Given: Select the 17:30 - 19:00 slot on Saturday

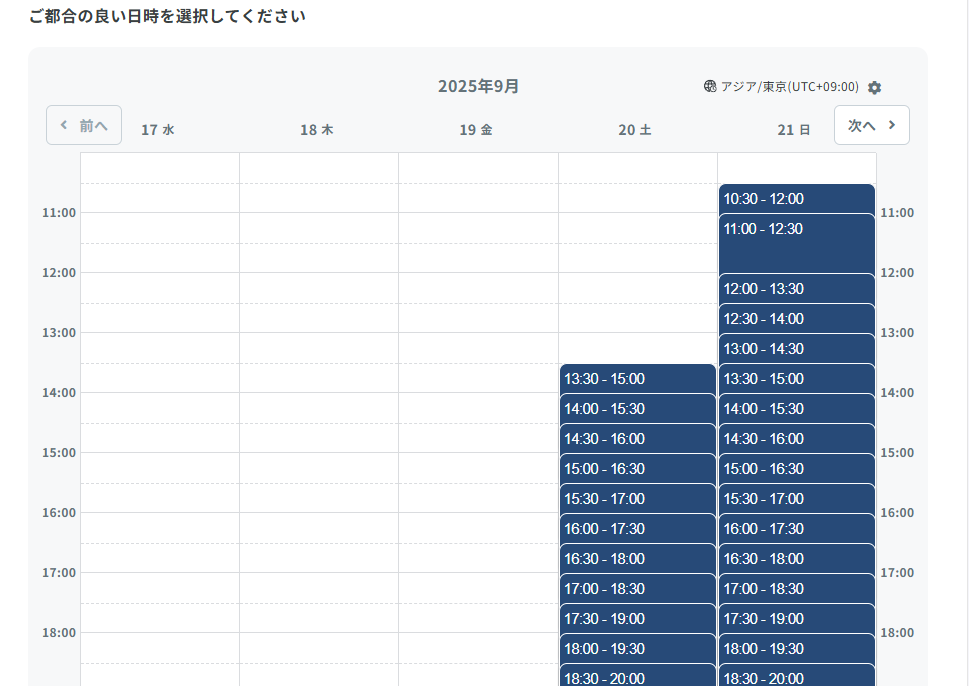Looking at the screenshot, I should click(x=637, y=618).
